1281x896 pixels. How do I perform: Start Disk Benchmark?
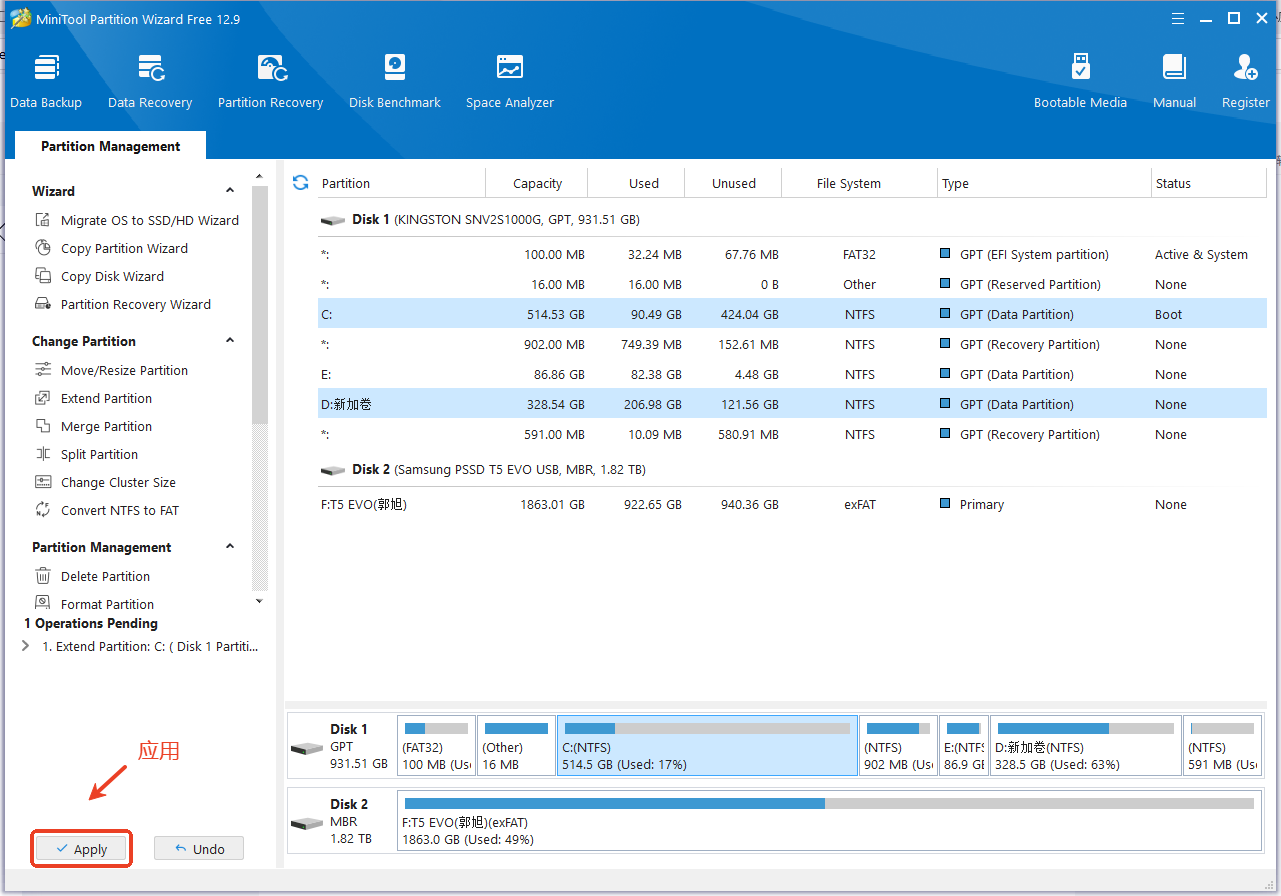[395, 82]
